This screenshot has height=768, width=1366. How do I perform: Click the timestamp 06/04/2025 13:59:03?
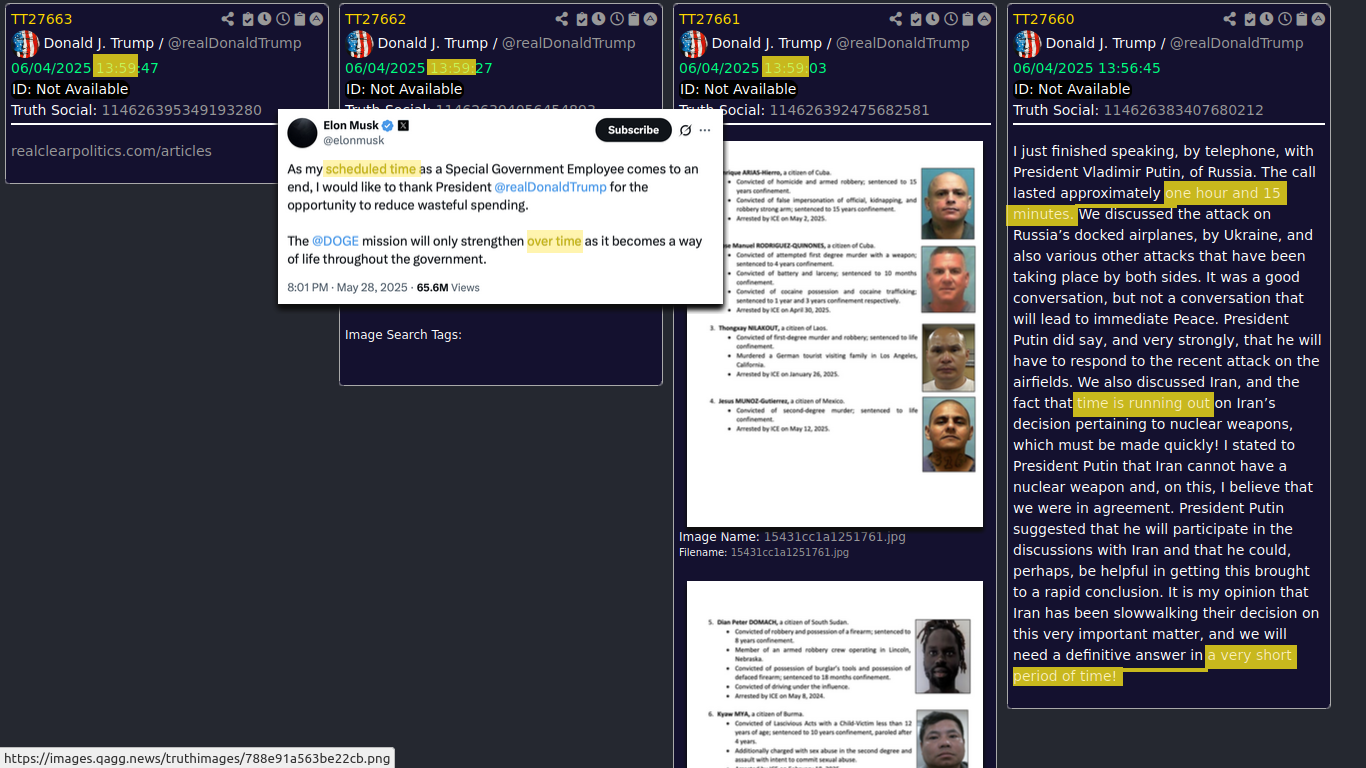pos(753,68)
